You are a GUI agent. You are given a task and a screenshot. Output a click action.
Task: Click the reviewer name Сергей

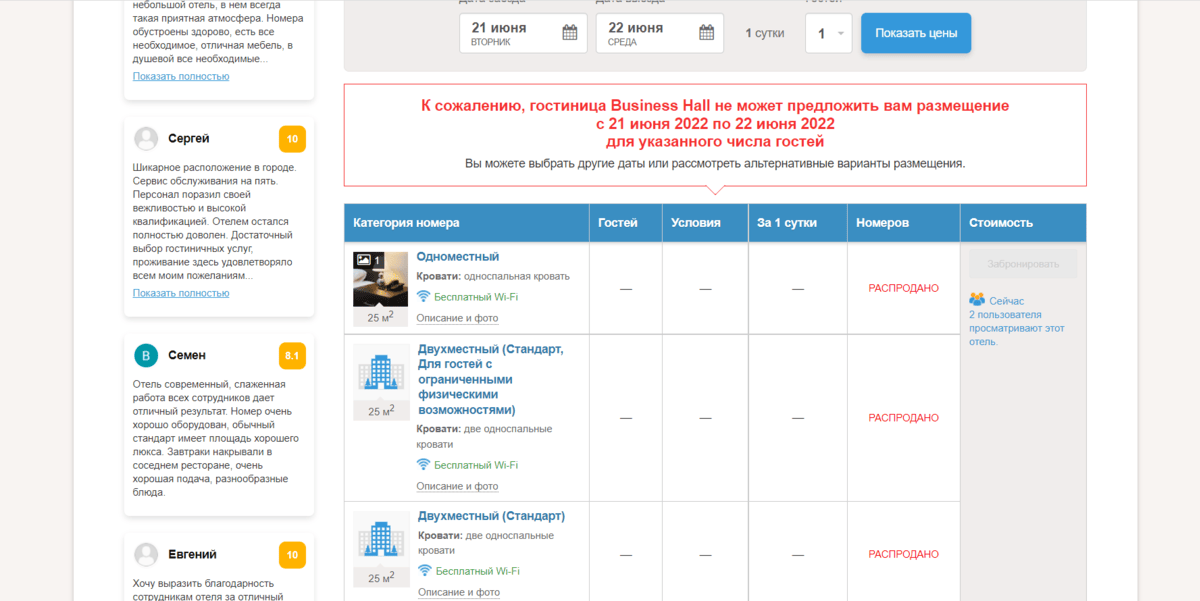pos(189,138)
